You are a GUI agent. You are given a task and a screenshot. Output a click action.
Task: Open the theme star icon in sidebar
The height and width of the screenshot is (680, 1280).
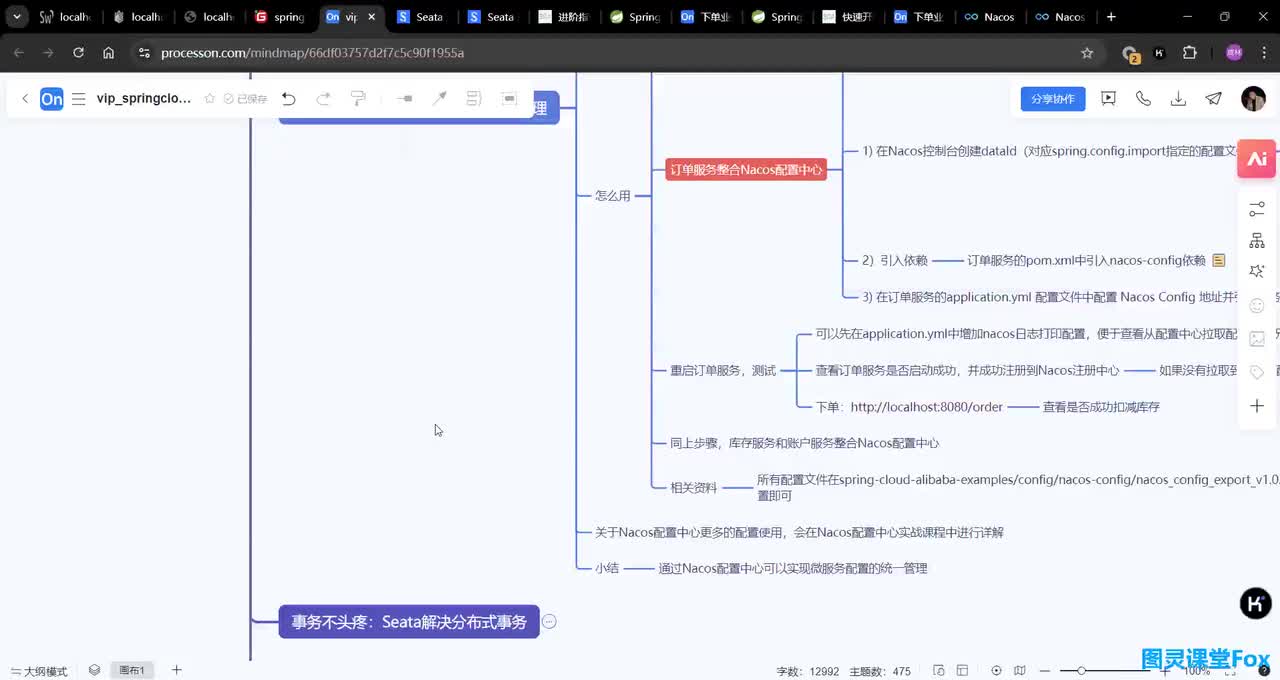tap(1257, 272)
